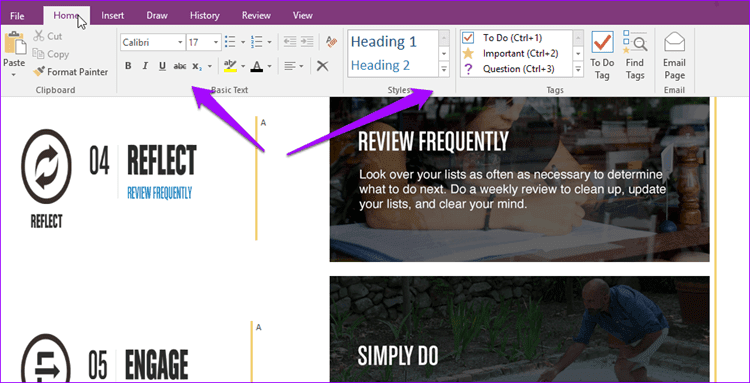Switch to the View tab
This screenshot has width=750, height=383.
(x=302, y=16)
